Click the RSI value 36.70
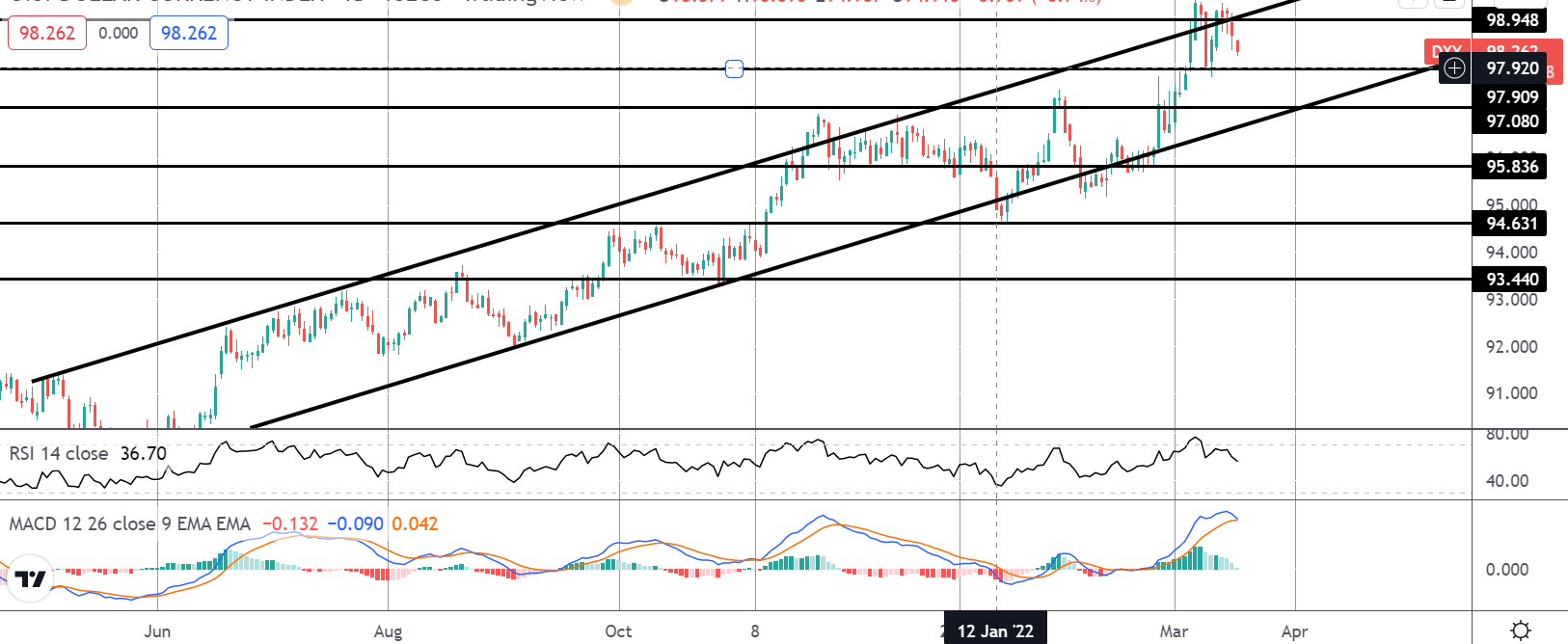Viewport: 1568px width, 644px height. point(144,453)
